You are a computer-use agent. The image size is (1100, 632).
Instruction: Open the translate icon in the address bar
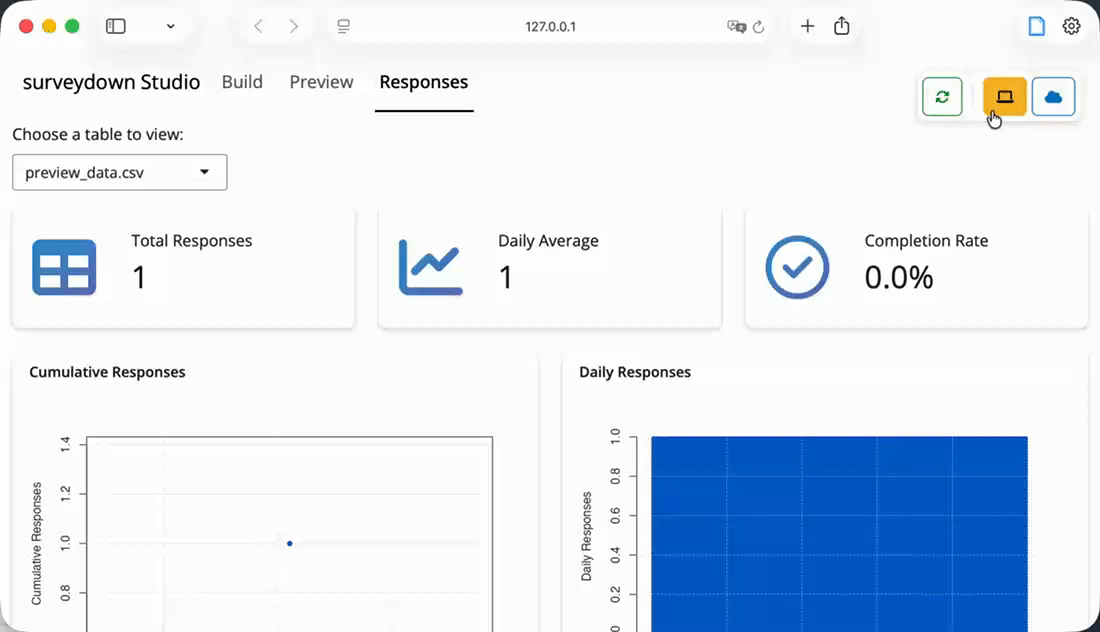(736, 27)
